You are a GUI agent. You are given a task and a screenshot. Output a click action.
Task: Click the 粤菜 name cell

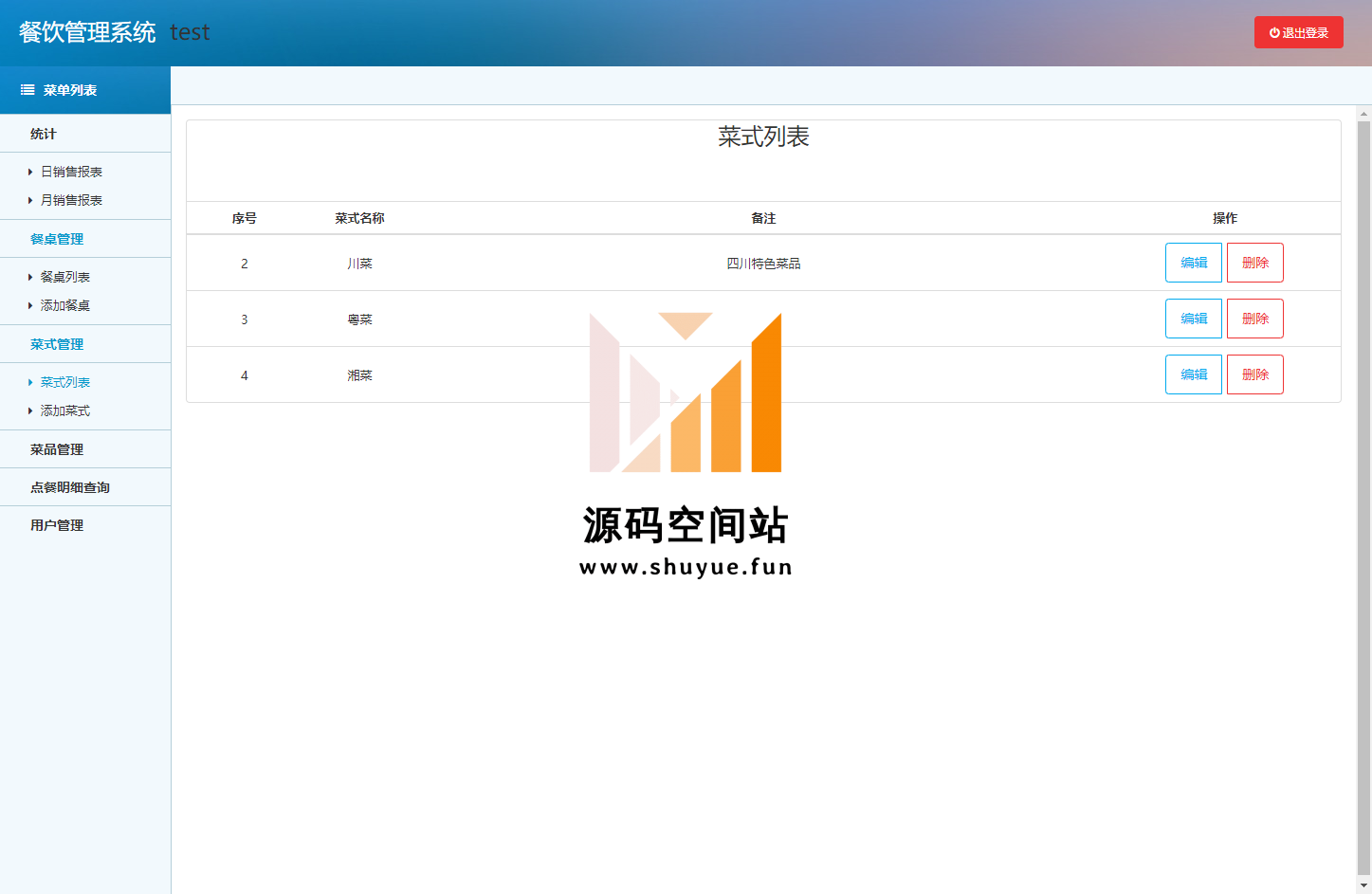click(x=359, y=319)
